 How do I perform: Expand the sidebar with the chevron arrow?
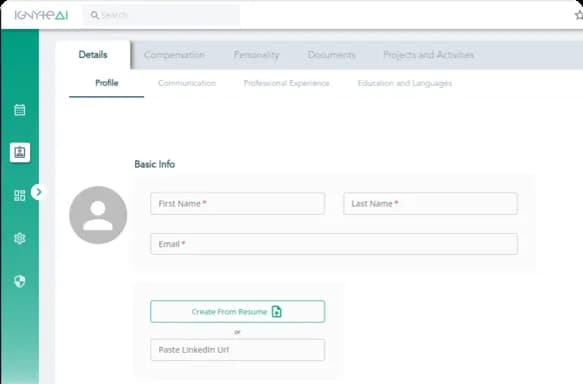[x=38, y=192]
